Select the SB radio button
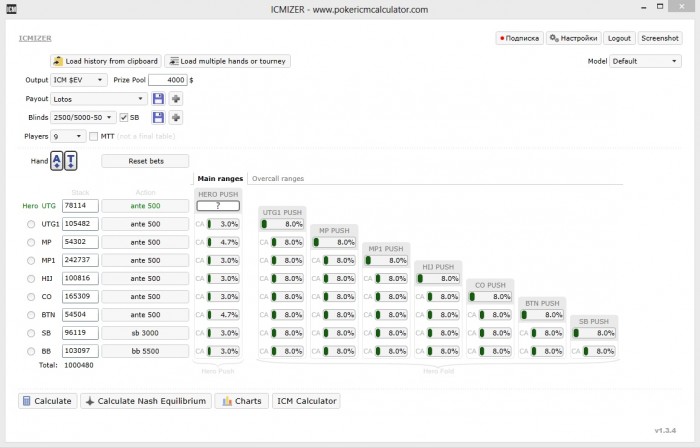Image resolution: width=700 pixels, height=448 pixels. click(31, 333)
